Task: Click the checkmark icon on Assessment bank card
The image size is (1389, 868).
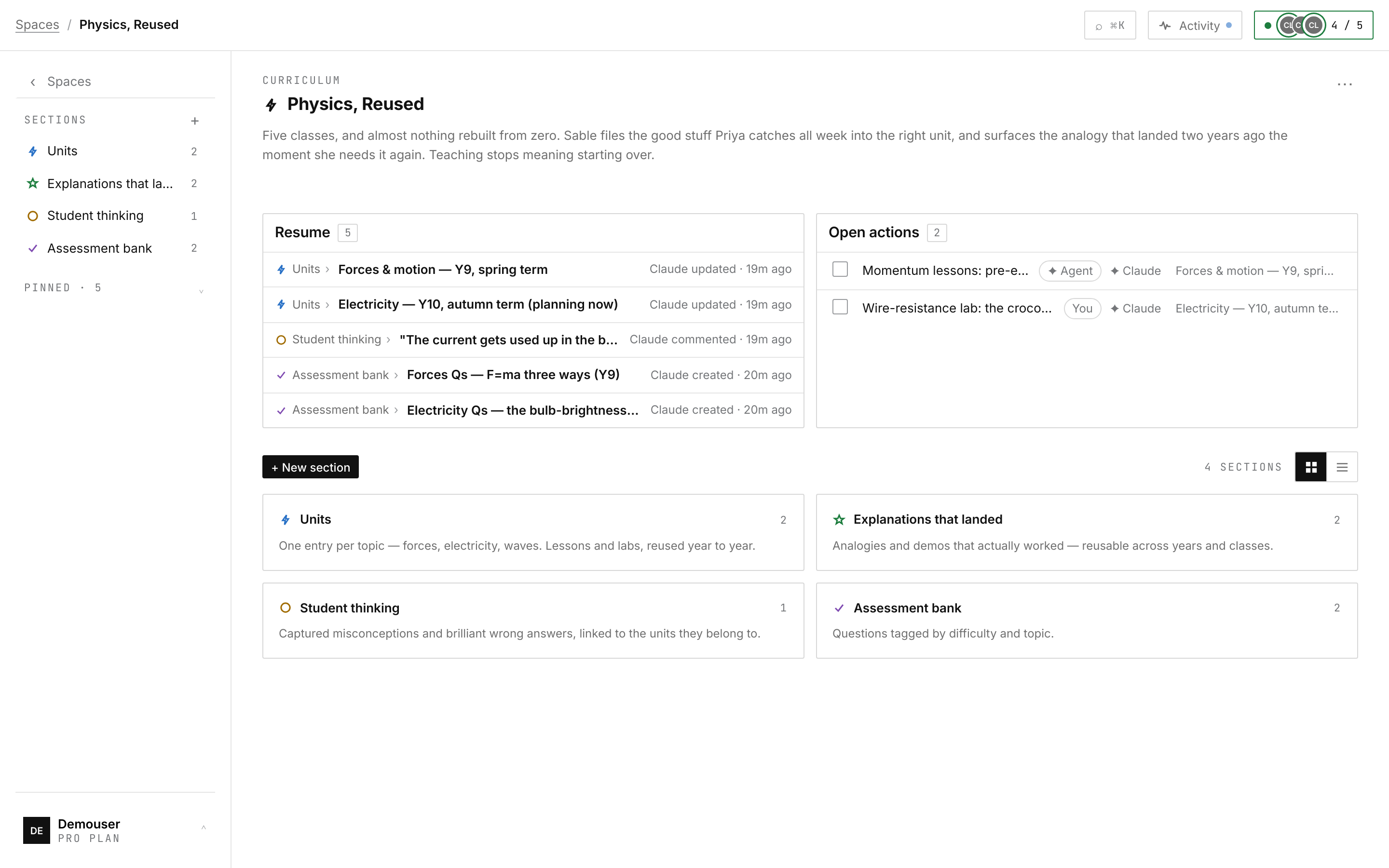Action: click(x=839, y=608)
